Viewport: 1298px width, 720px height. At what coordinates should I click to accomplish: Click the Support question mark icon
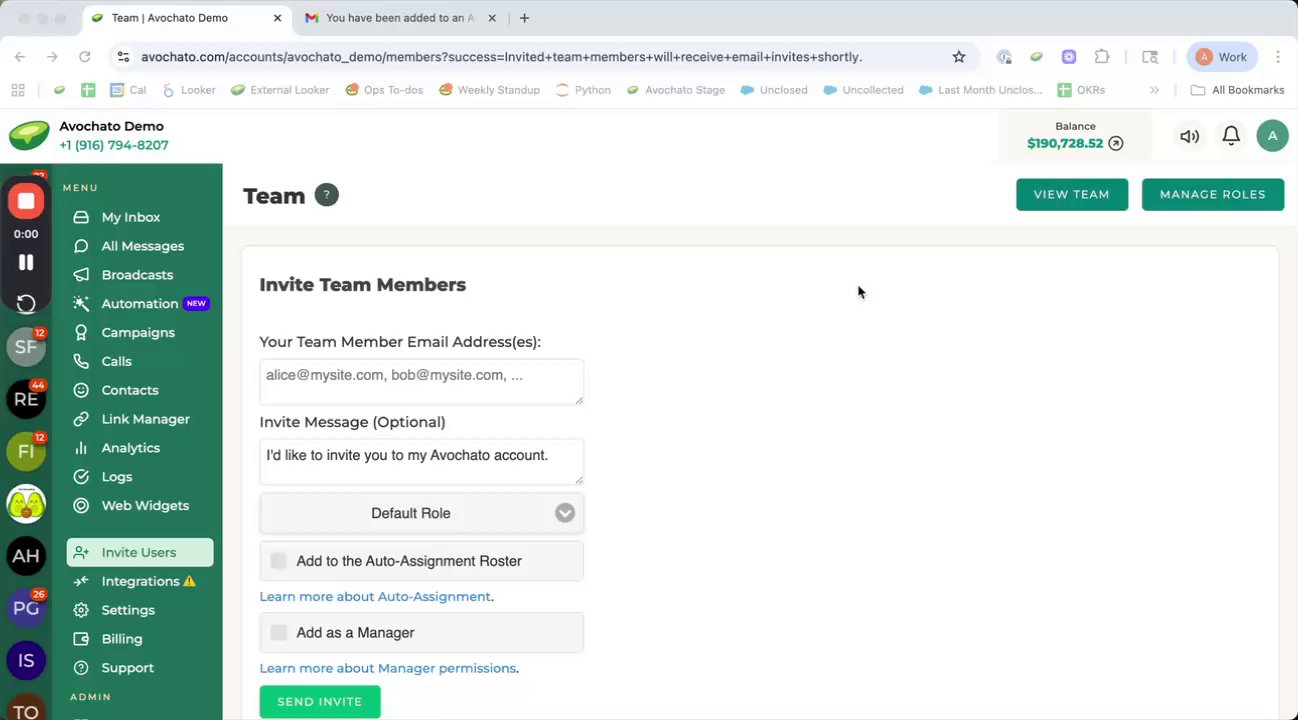[81, 668]
